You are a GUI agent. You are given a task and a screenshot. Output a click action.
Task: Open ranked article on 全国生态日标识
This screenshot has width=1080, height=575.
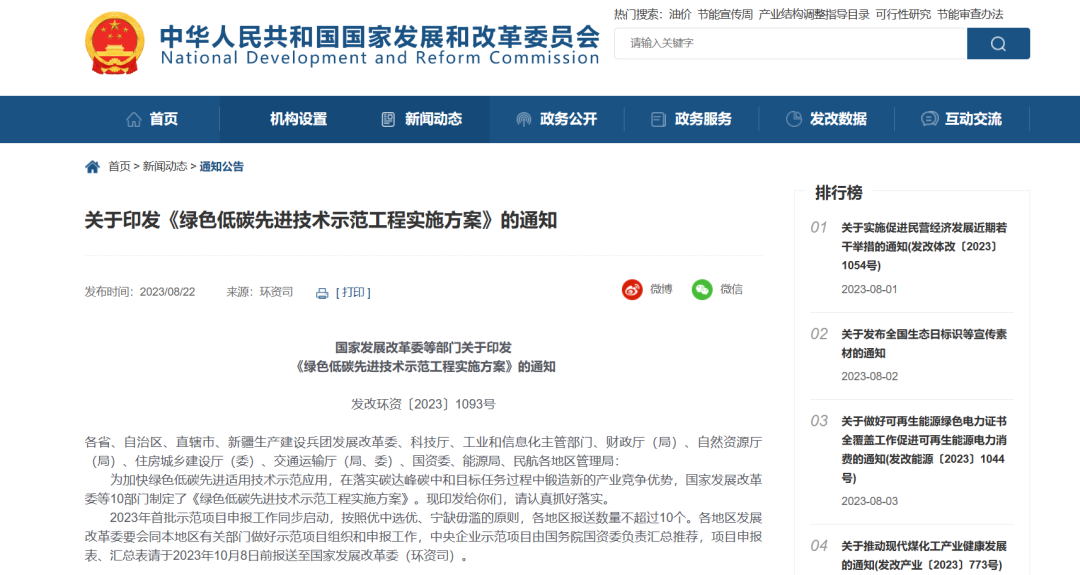pos(923,343)
